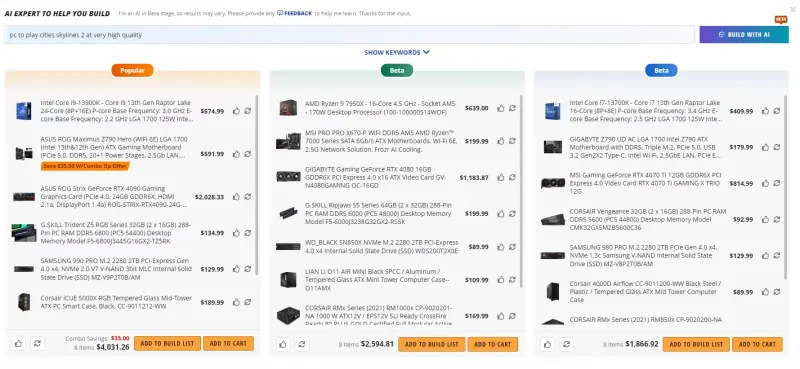The height and width of the screenshot is (369, 800).
Task: Like the whole $1,866.92 build
Action: pos(547,344)
